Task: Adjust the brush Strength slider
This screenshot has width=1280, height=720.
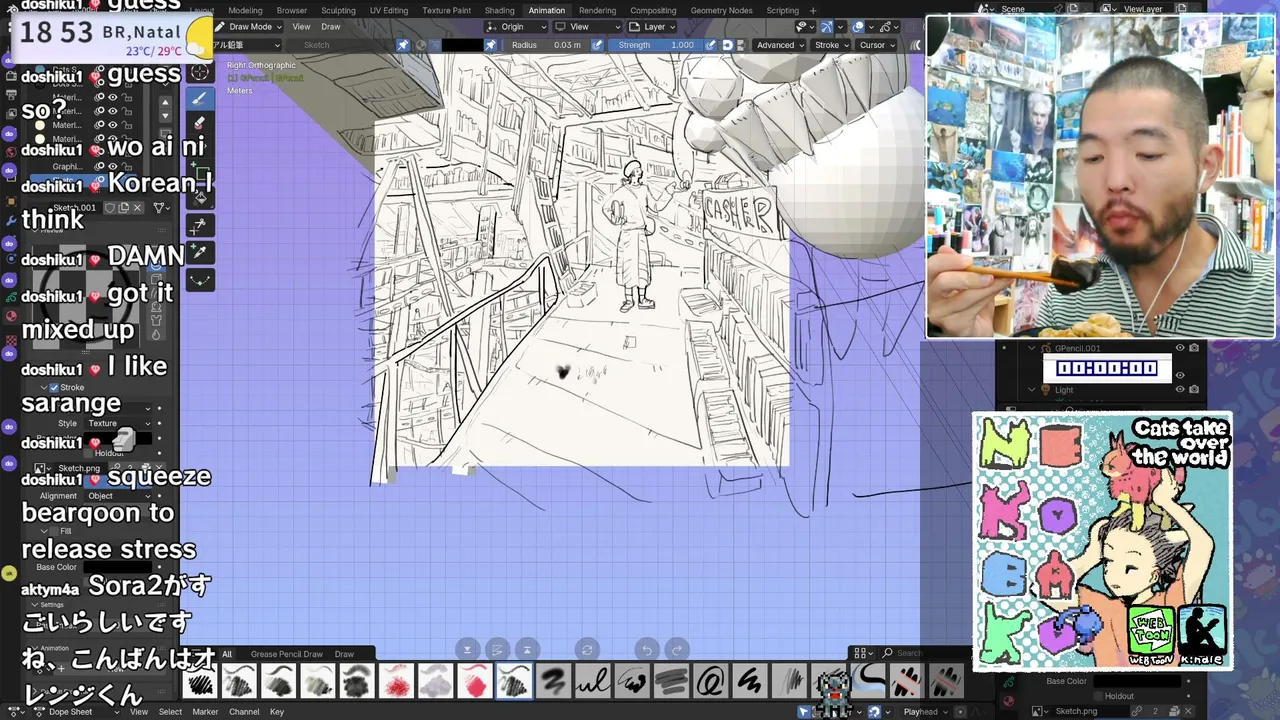Action: click(x=655, y=45)
